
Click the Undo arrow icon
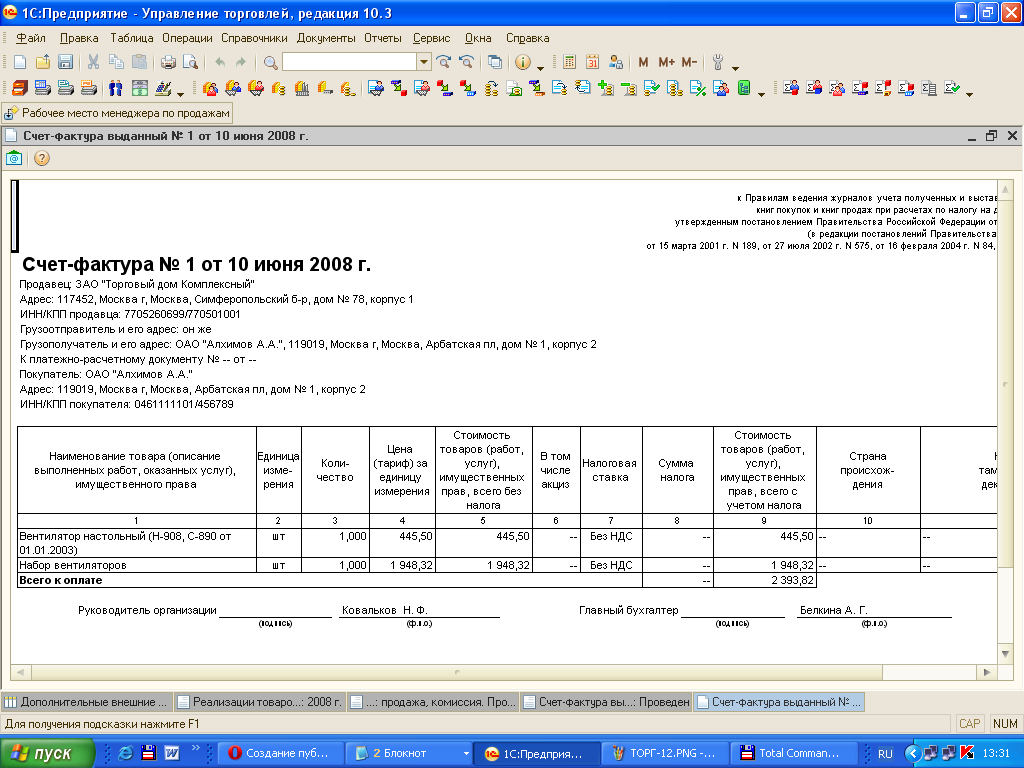pos(219,62)
